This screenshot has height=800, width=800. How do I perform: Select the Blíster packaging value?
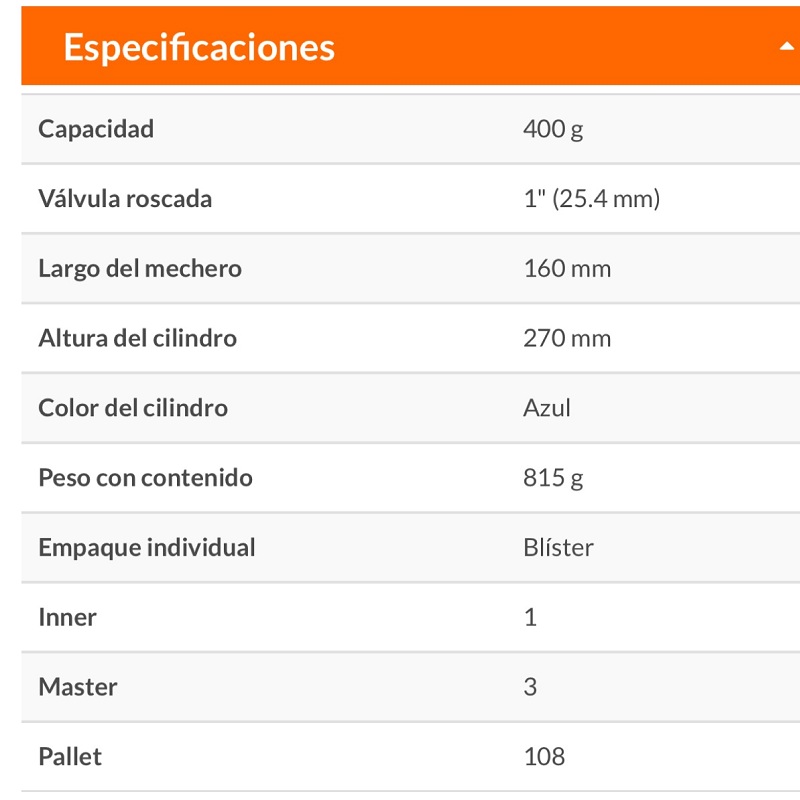click(x=559, y=547)
